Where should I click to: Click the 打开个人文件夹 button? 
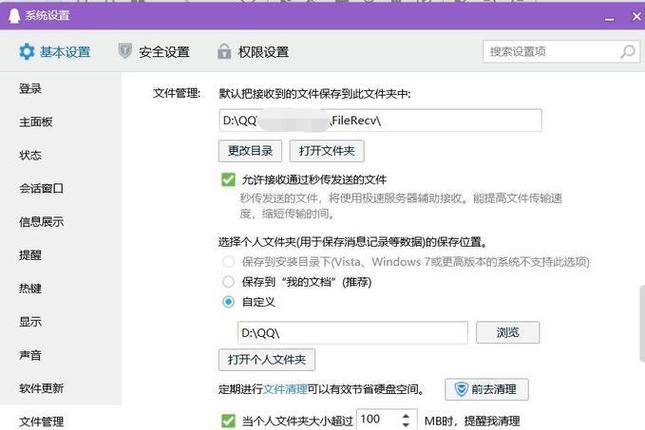tap(267, 360)
